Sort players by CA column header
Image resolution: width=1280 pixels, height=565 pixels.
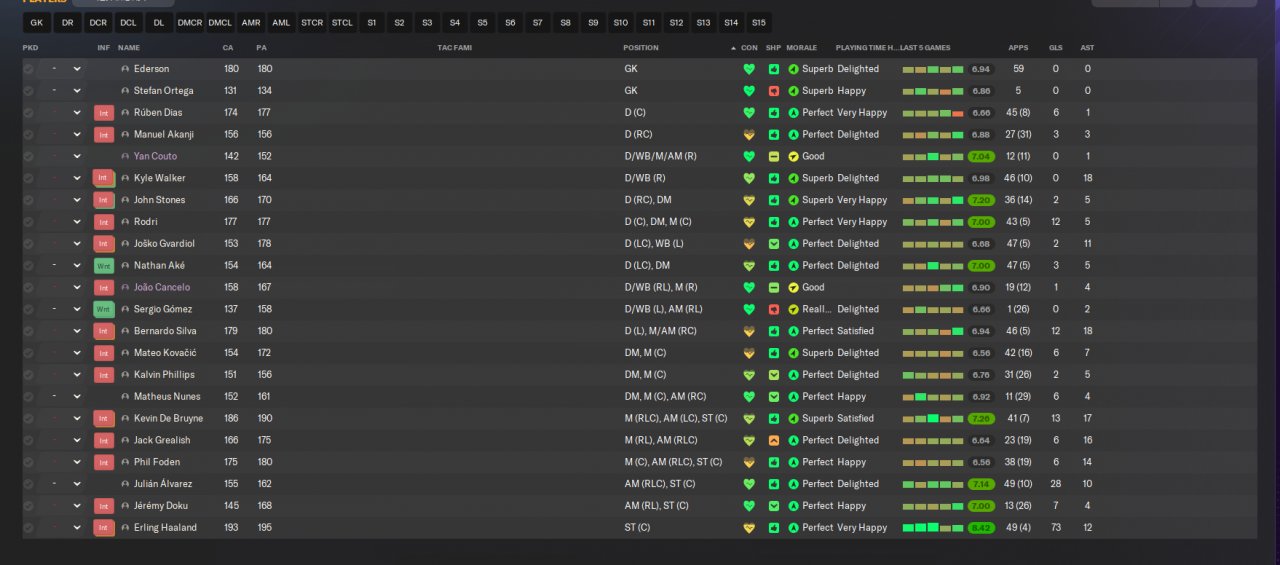pyautogui.click(x=228, y=48)
